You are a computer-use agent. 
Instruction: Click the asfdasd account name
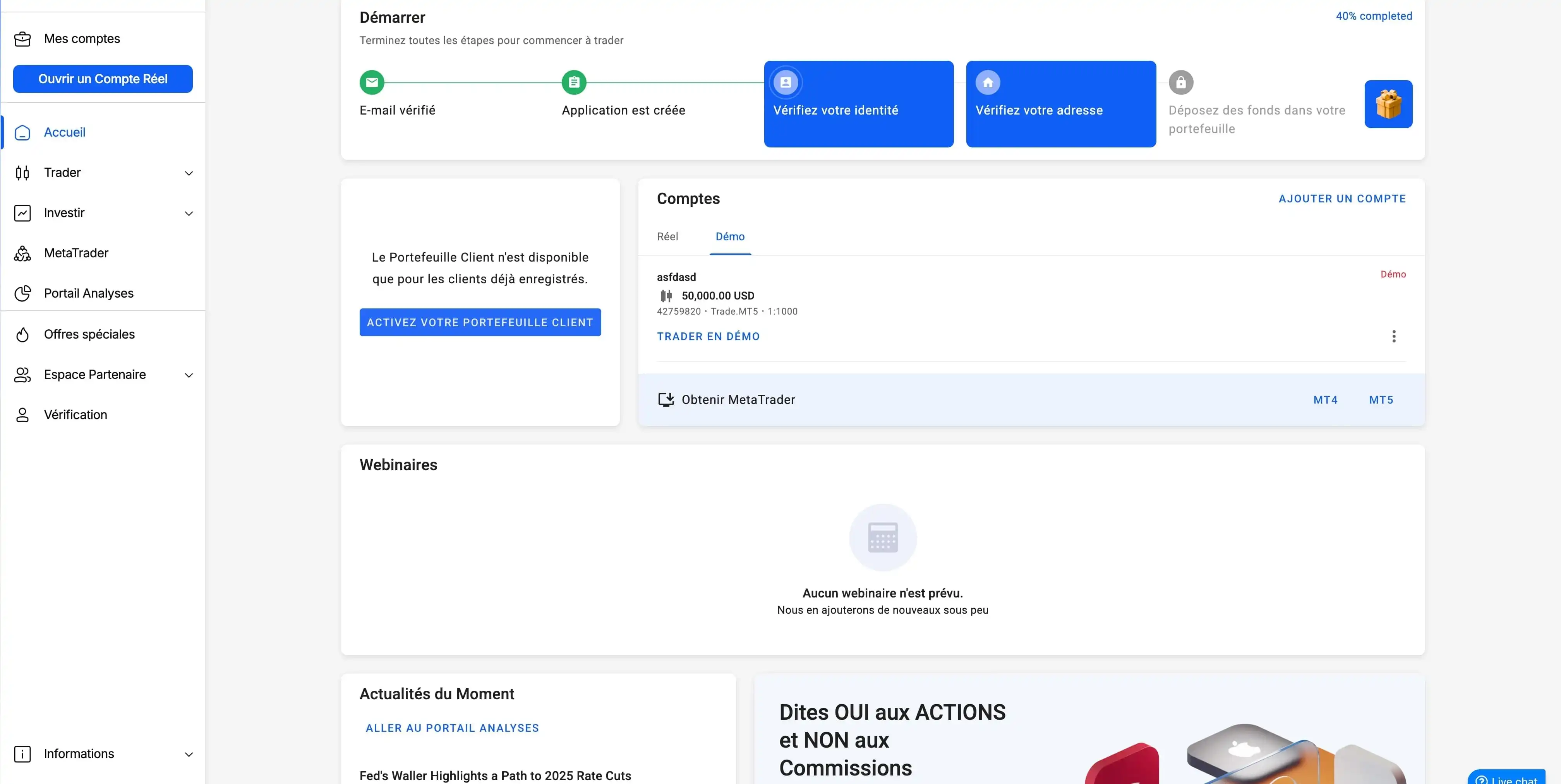[676, 277]
